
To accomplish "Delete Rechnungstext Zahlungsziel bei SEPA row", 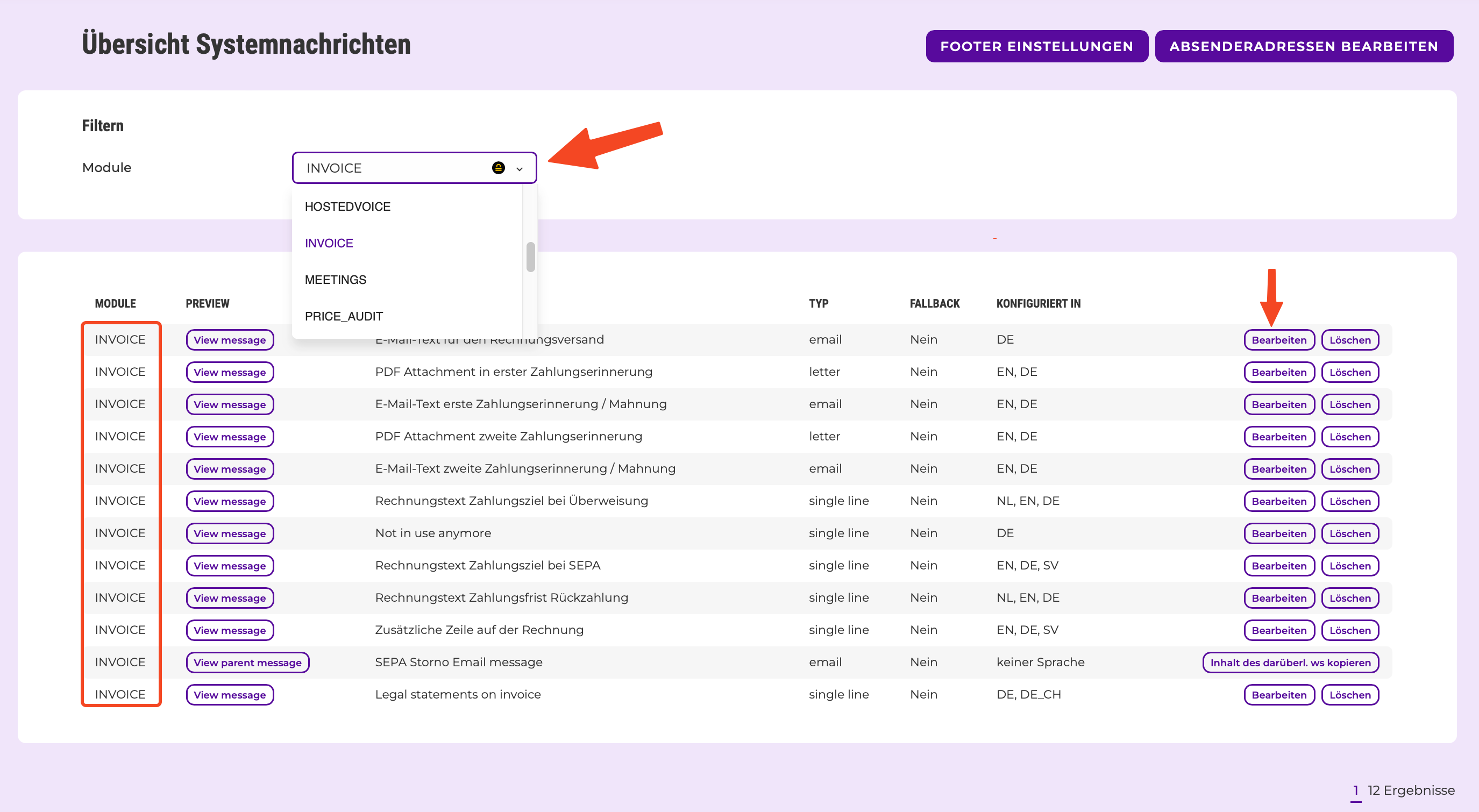I will tap(1350, 566).
